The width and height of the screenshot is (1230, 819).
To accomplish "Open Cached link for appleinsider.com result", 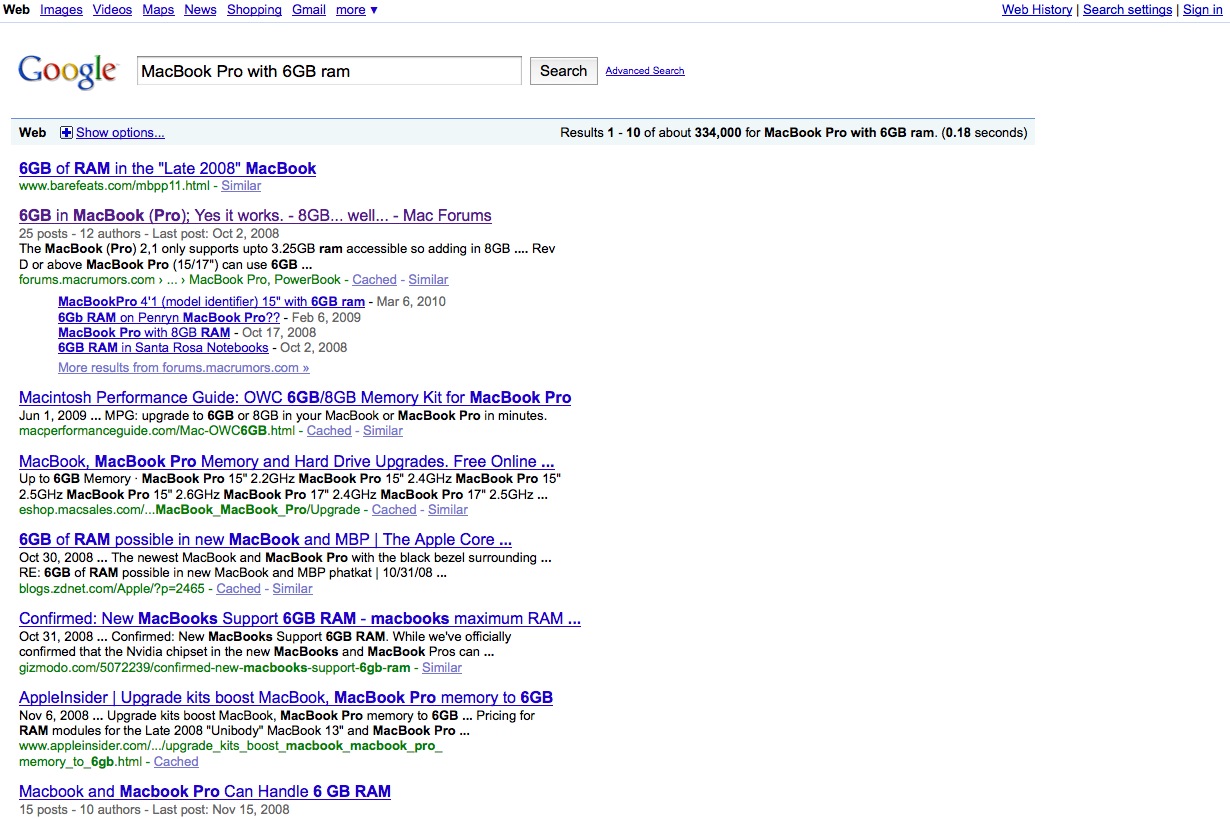I will [x=176, y=762].
